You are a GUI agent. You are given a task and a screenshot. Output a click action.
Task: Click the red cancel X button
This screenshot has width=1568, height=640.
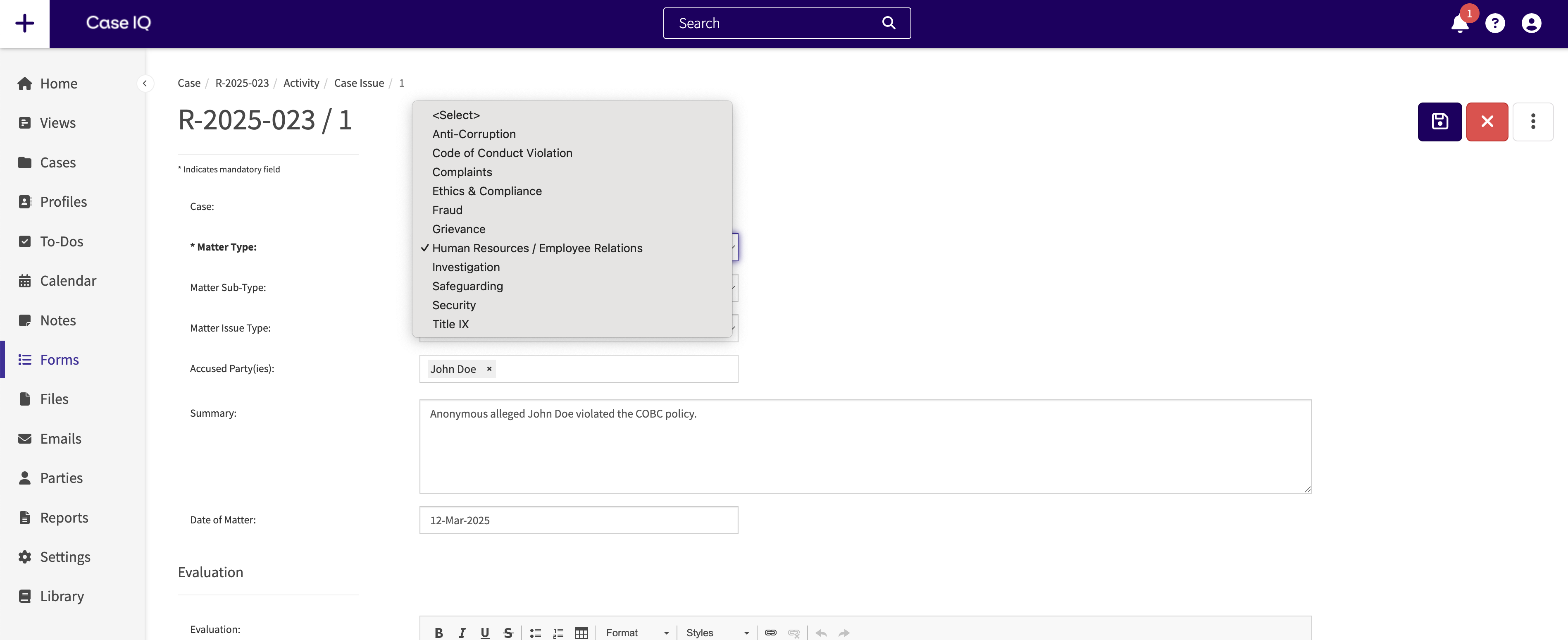point(1487,121)
